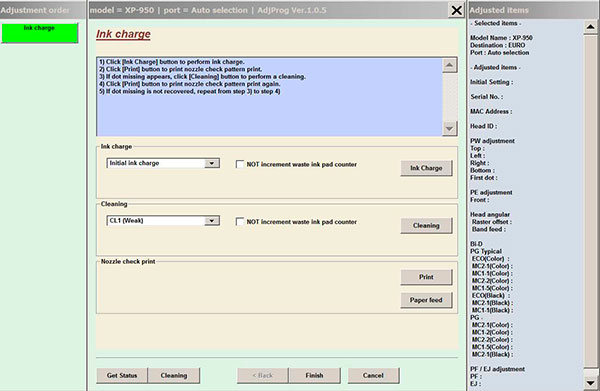
Task: Click 'Initial Setting :' entry
Action: [x=492, y=82]
